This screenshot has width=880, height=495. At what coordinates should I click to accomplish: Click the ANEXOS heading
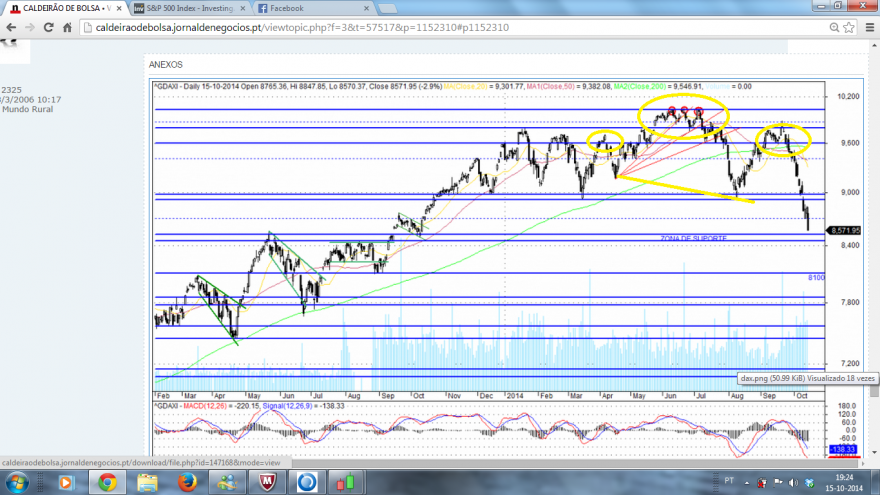click(x=166, y=65)
